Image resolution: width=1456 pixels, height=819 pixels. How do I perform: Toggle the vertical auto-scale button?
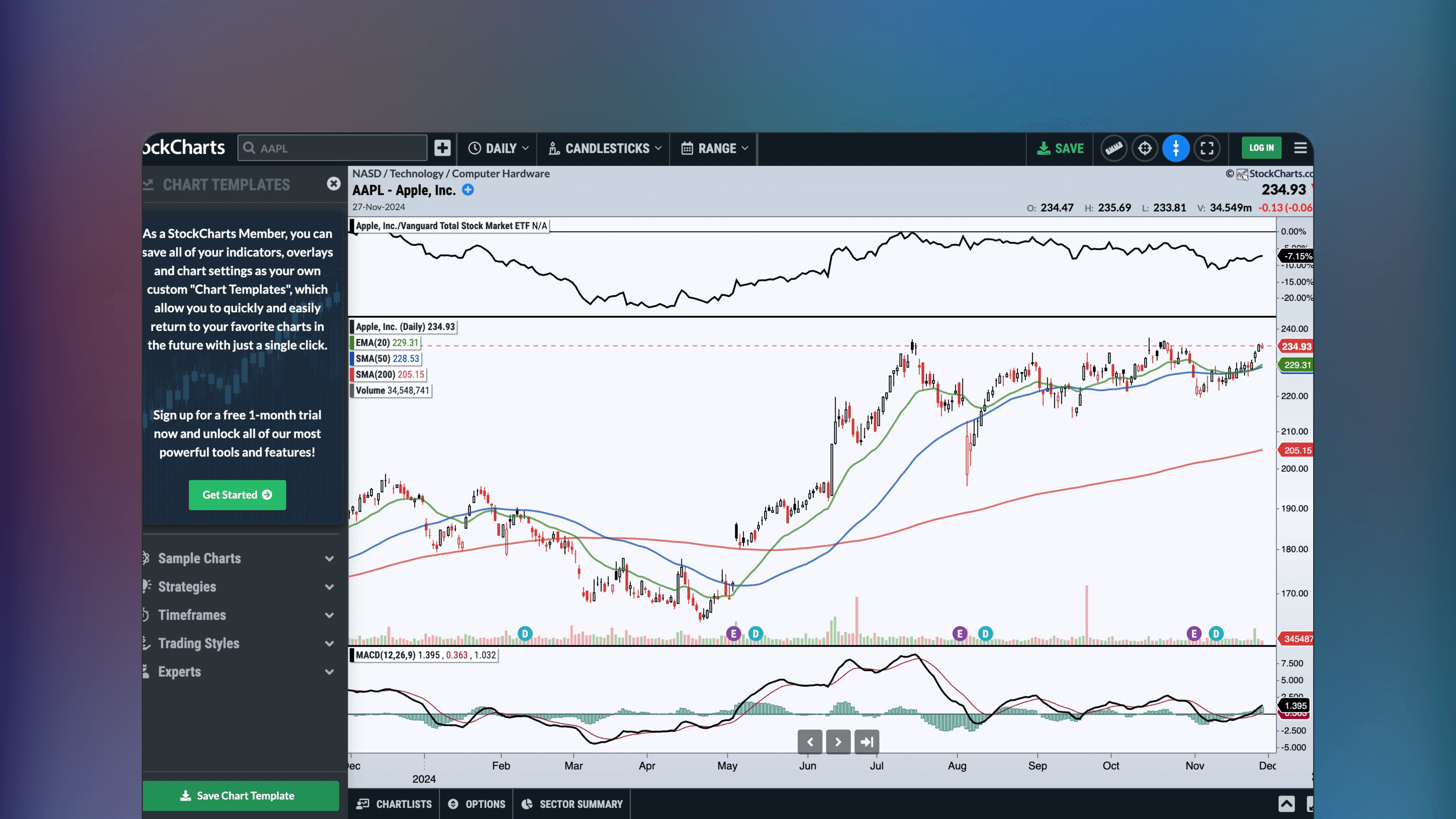(x=1176, y=148)
